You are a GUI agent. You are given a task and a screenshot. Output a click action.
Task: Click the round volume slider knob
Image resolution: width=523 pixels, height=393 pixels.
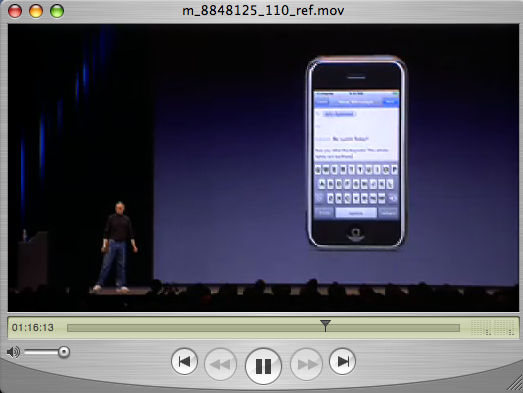click(64, 352)
